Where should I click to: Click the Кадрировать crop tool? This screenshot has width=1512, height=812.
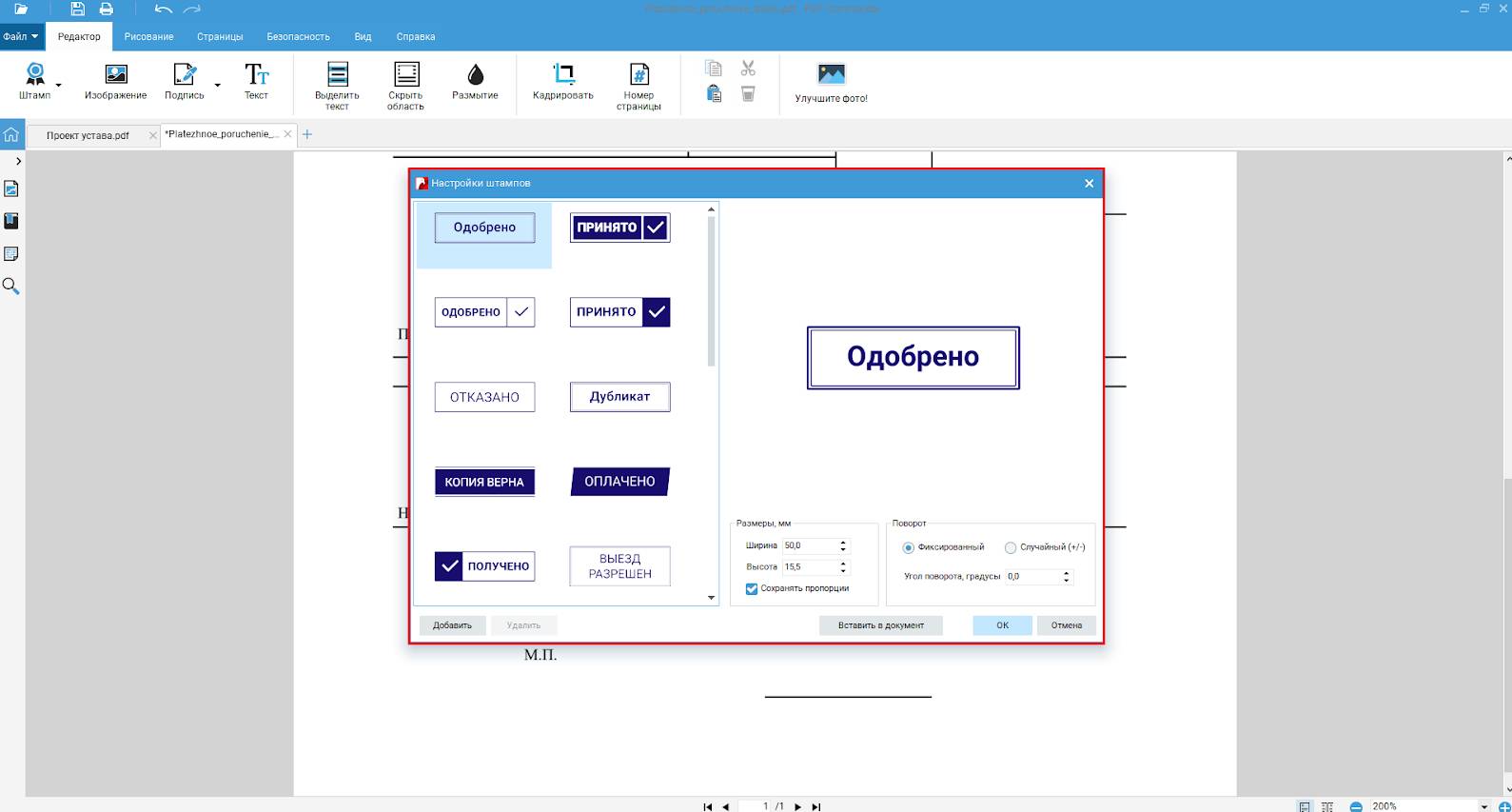(563, 81)
